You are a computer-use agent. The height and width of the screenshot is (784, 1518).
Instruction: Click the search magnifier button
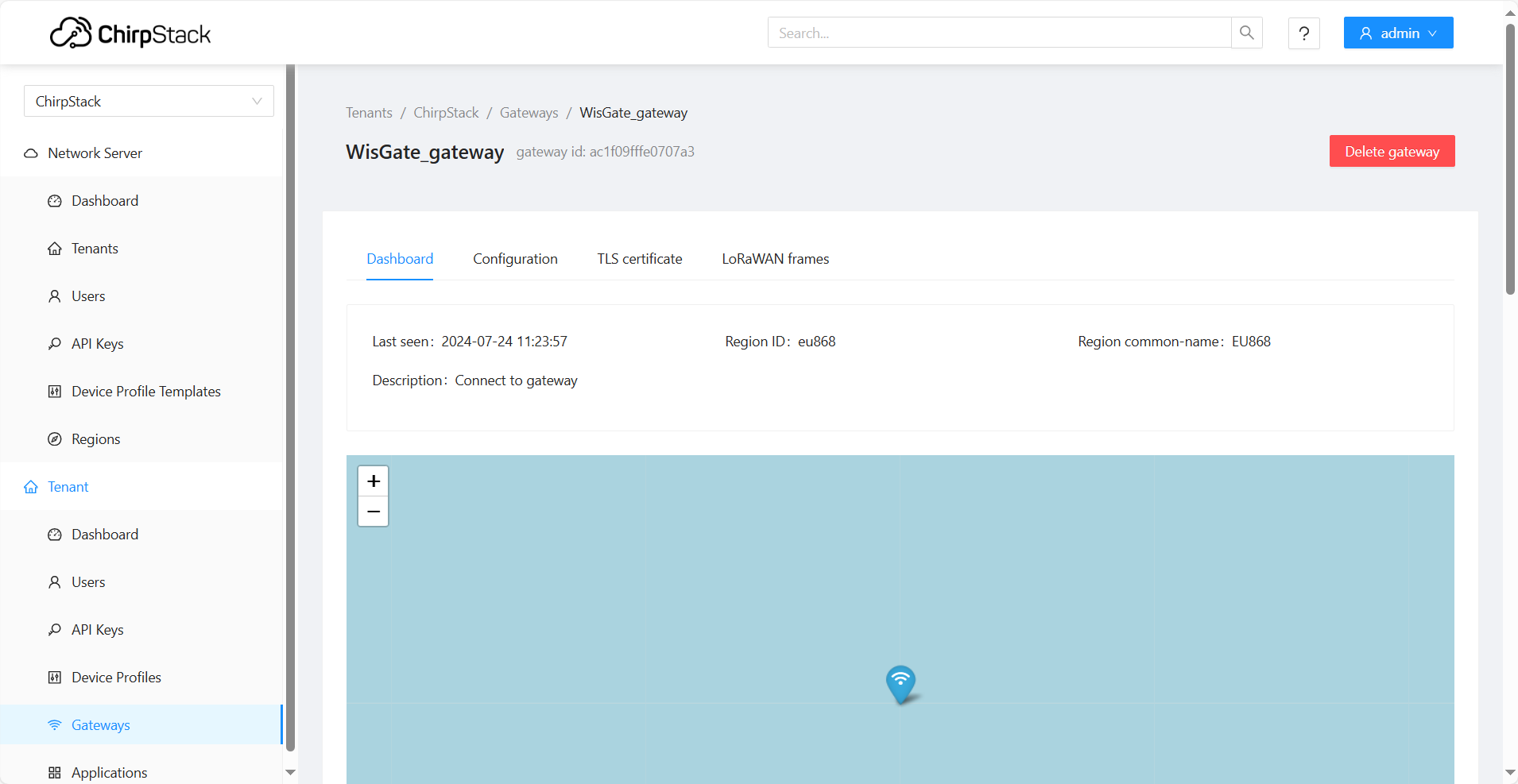click(1247, 33)
